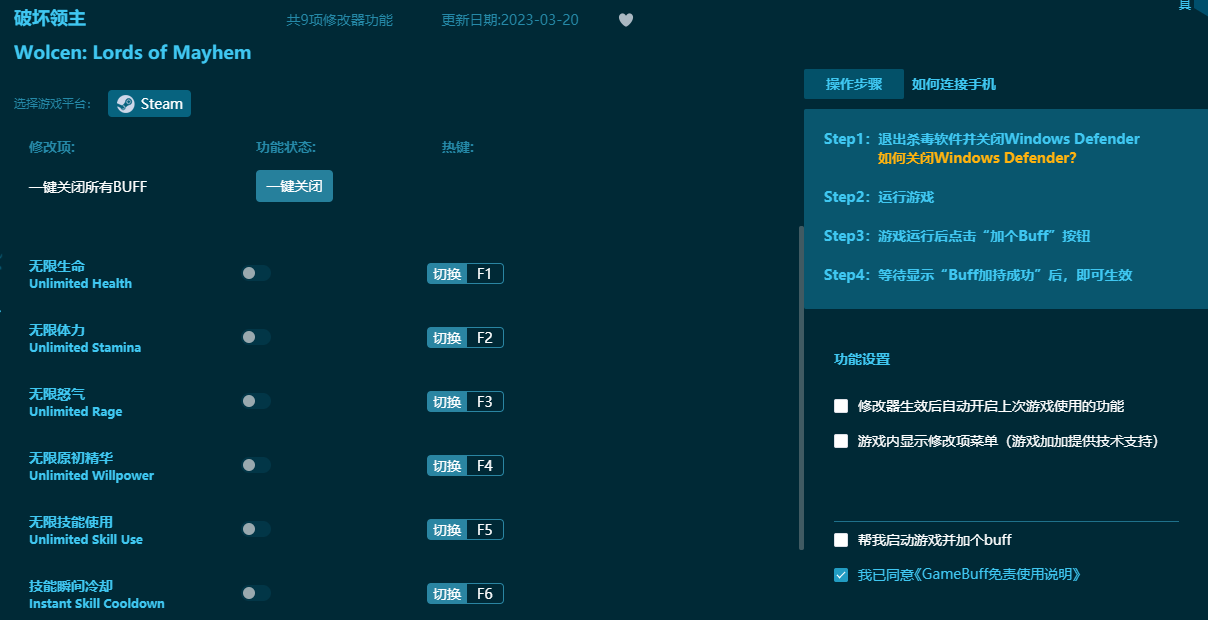Click the 一键关闭 button
Viewport: 1208px width, 620px height.
[294, 186]
